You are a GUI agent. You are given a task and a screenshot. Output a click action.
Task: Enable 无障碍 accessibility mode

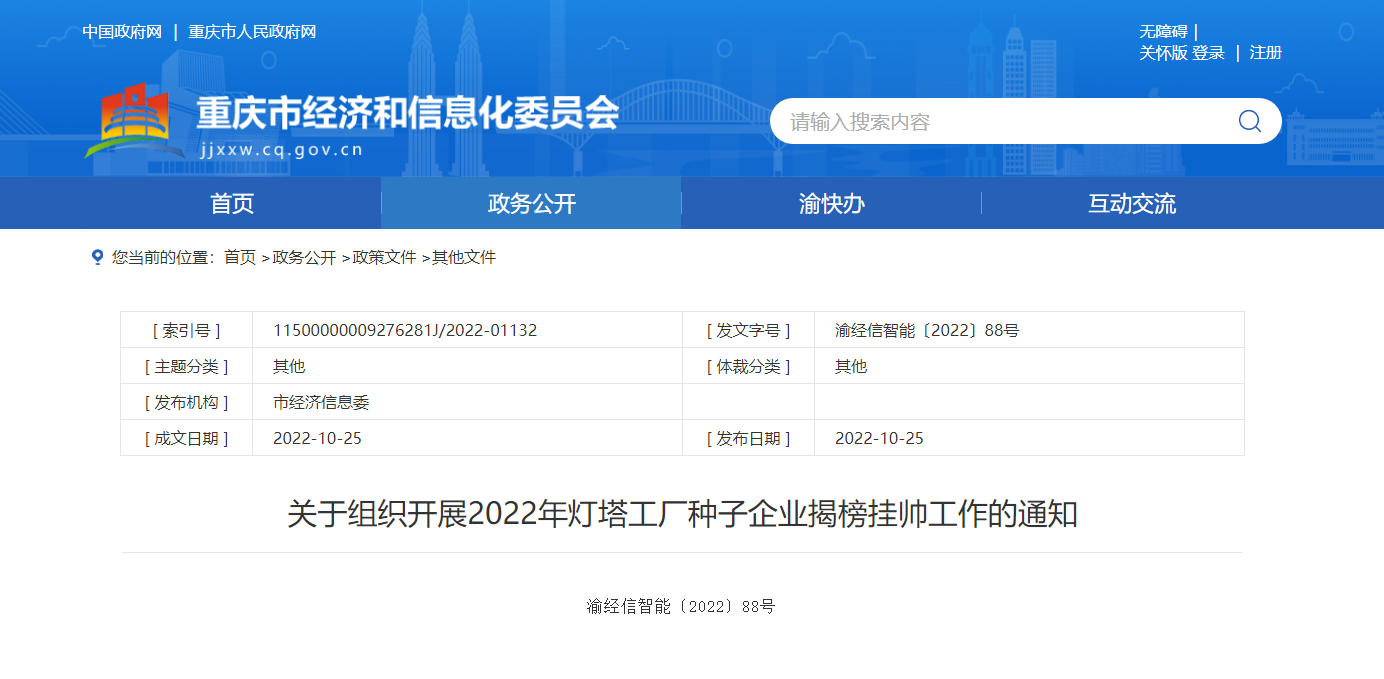(x=1163, y=32)
